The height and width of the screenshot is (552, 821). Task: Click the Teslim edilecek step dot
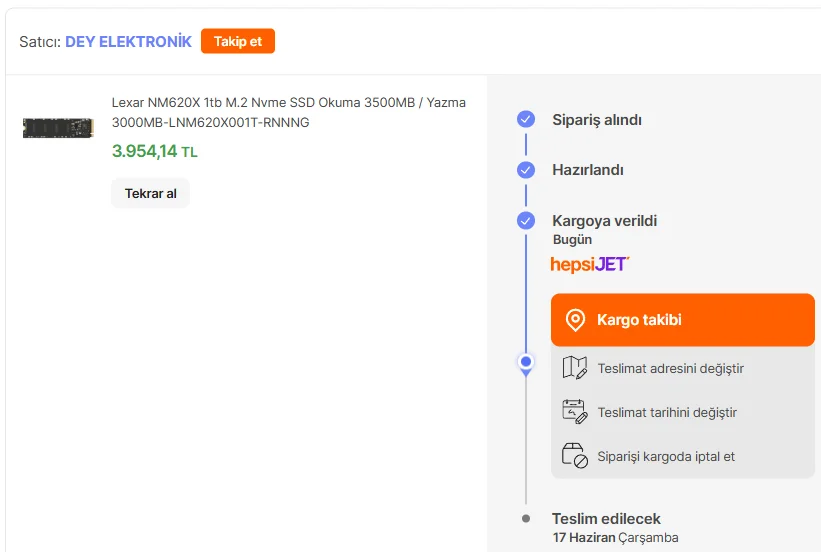[526, 518]
